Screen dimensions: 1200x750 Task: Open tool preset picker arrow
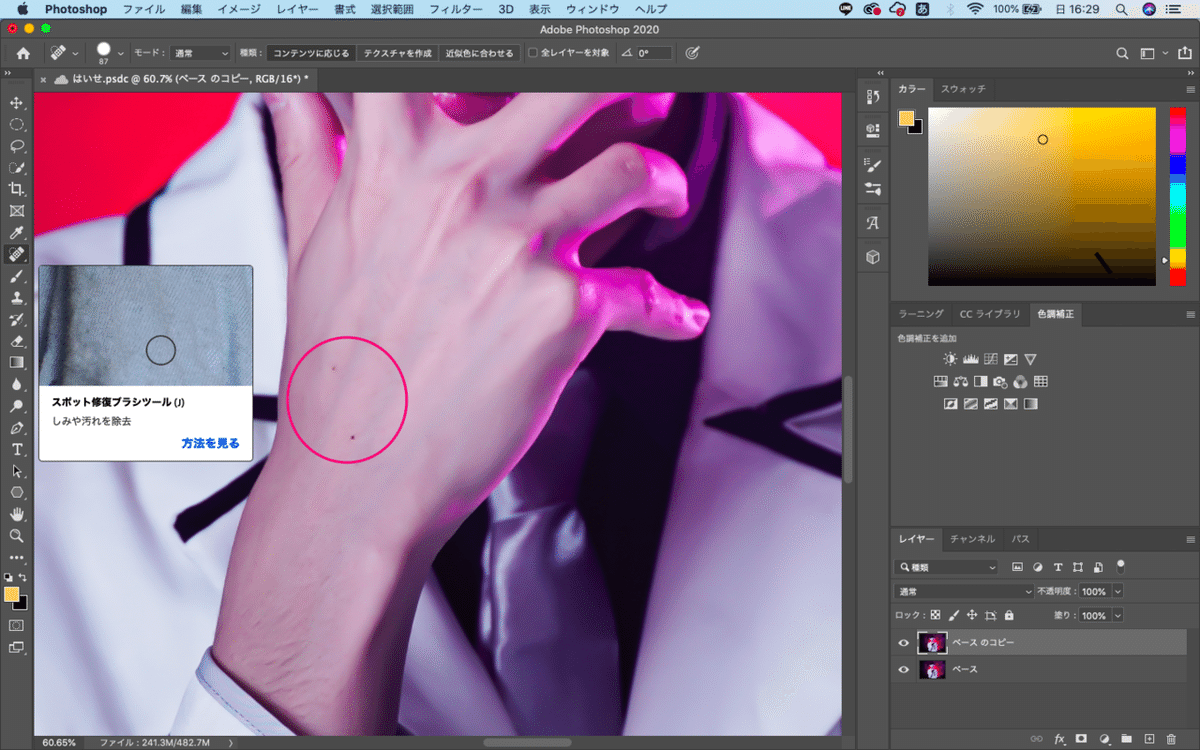(76, 53)
